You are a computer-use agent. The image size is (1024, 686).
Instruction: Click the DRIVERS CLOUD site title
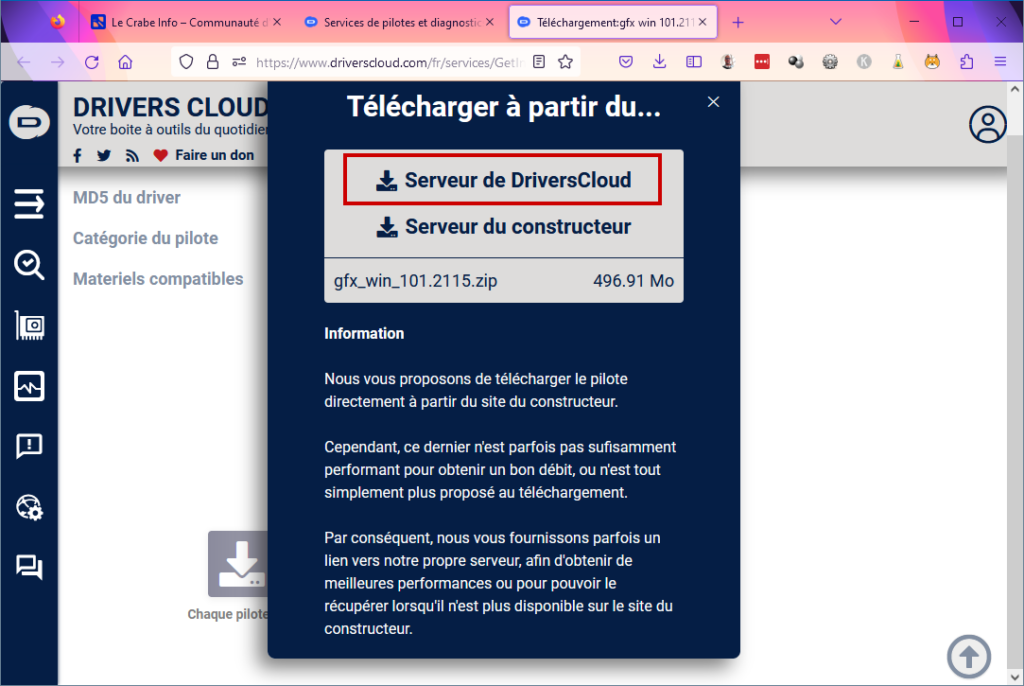coord(170,107)
